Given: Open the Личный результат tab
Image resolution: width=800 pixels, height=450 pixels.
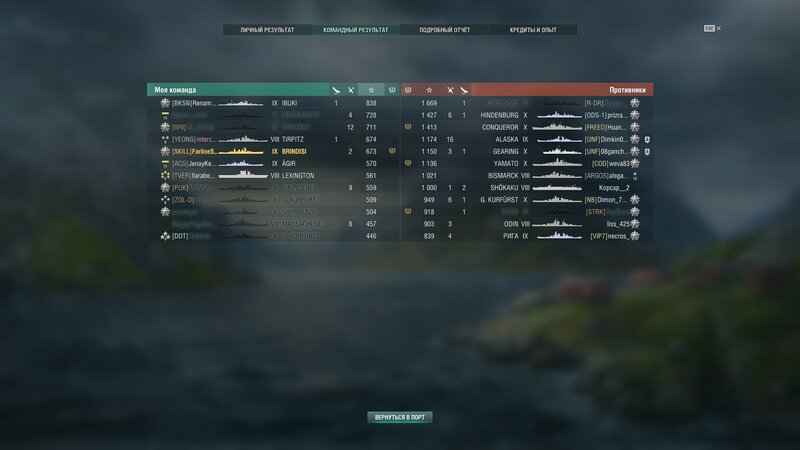Looking at the screenshot, I should [x=267, y=30].
